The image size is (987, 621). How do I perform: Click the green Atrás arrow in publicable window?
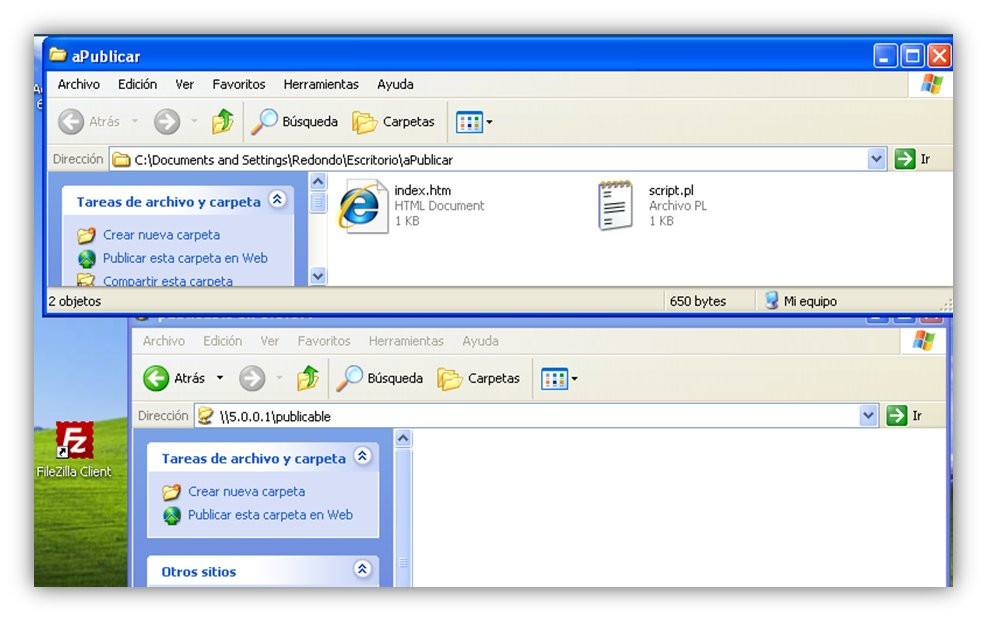pyautogui.click(x=156, y=378)
